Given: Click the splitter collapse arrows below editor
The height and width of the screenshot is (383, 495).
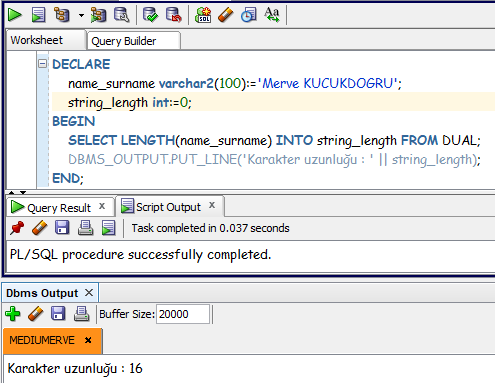Looking at the screenshot, I should coord(17,192).
